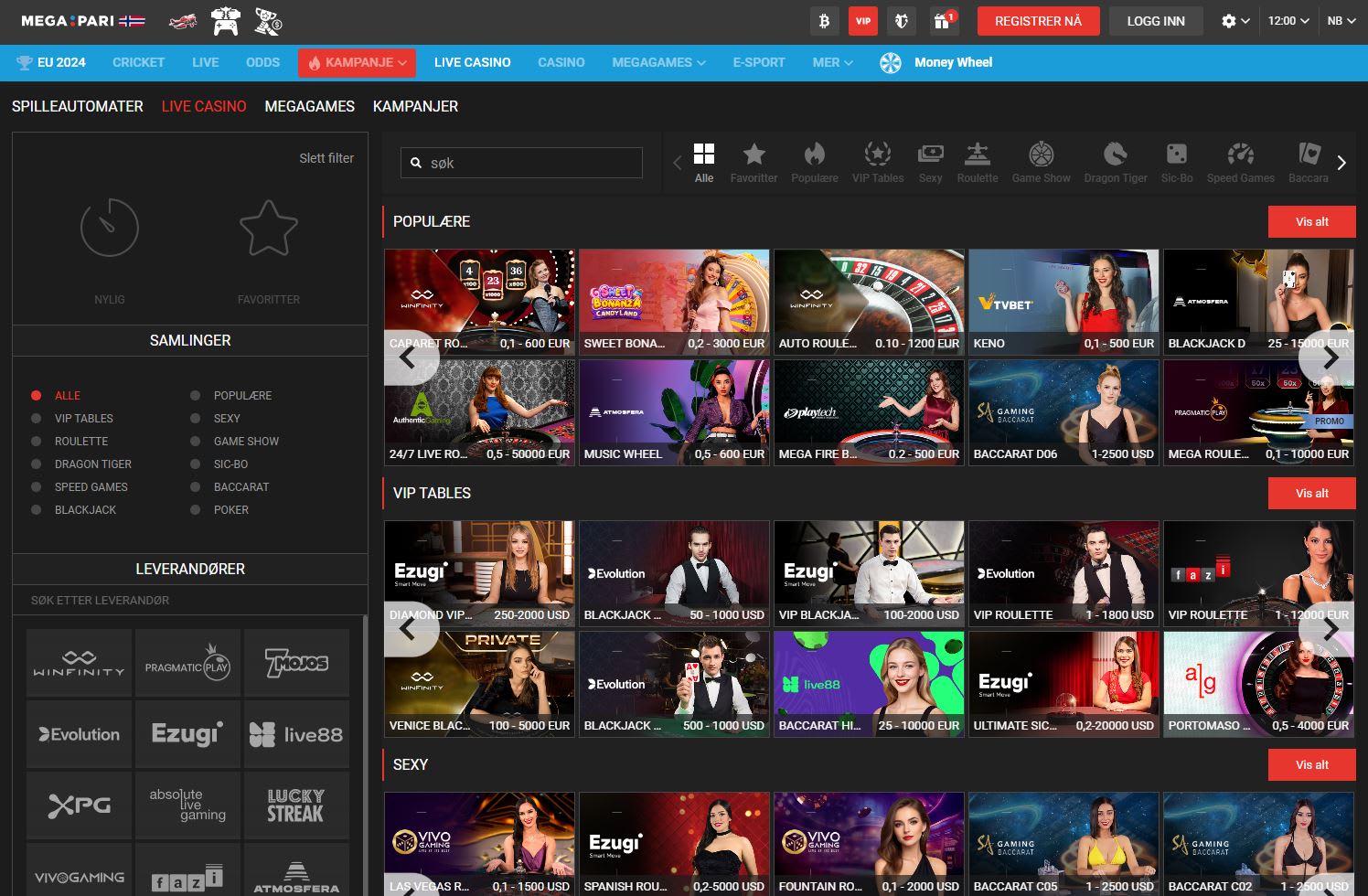Open the E-SPORT menu item
1368x896 pixels.
[758, 62]
